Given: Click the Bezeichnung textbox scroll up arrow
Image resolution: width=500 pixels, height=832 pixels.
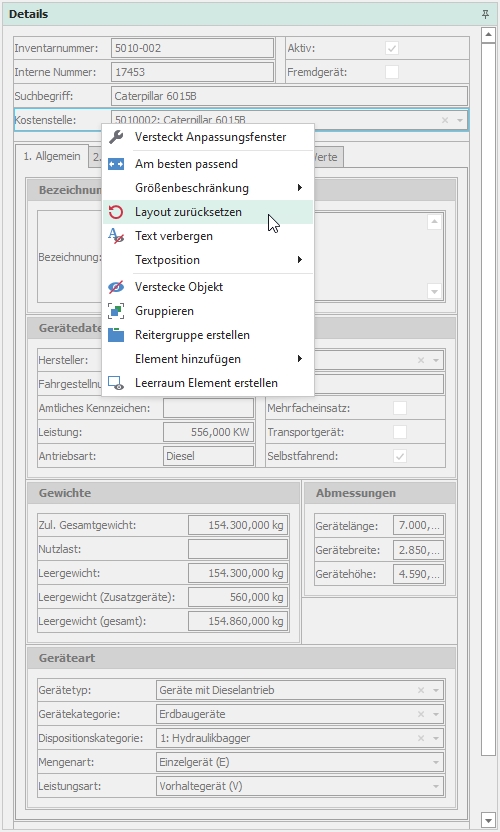Looking at the screenshot, I should [x=434, y=222].
